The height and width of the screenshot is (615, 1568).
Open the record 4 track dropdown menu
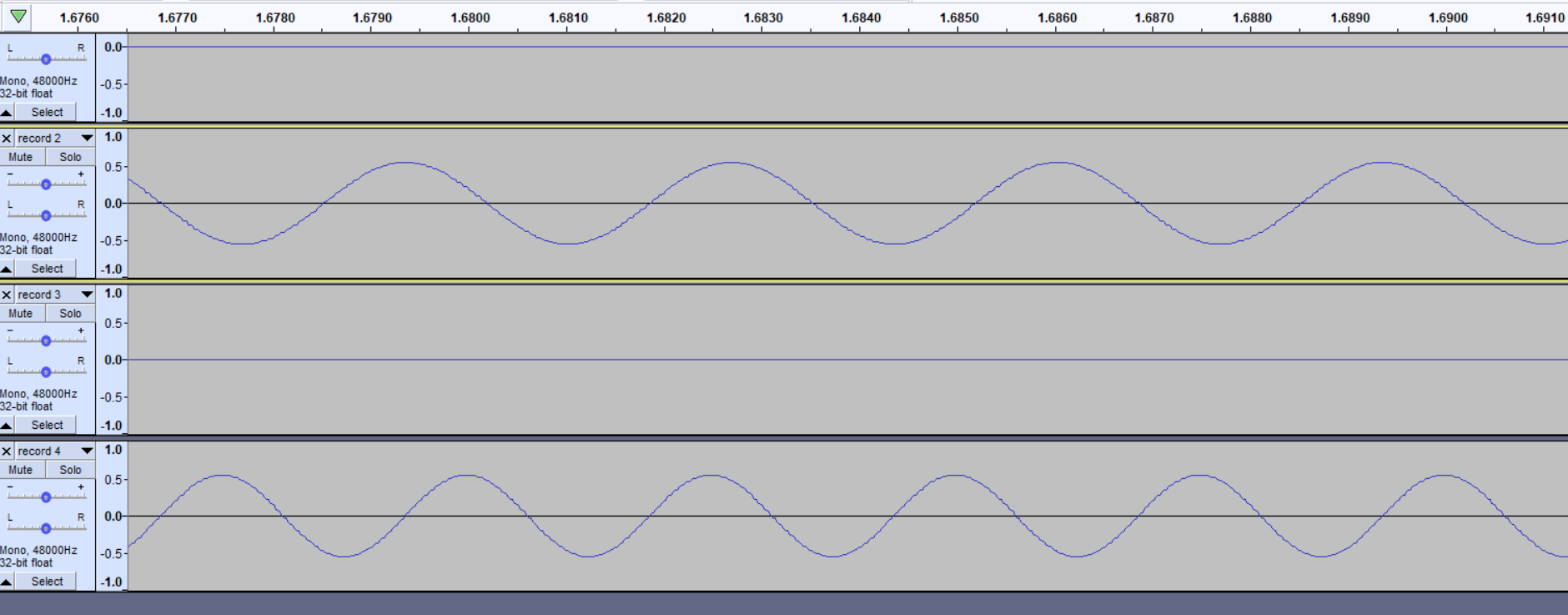[87, 451]
